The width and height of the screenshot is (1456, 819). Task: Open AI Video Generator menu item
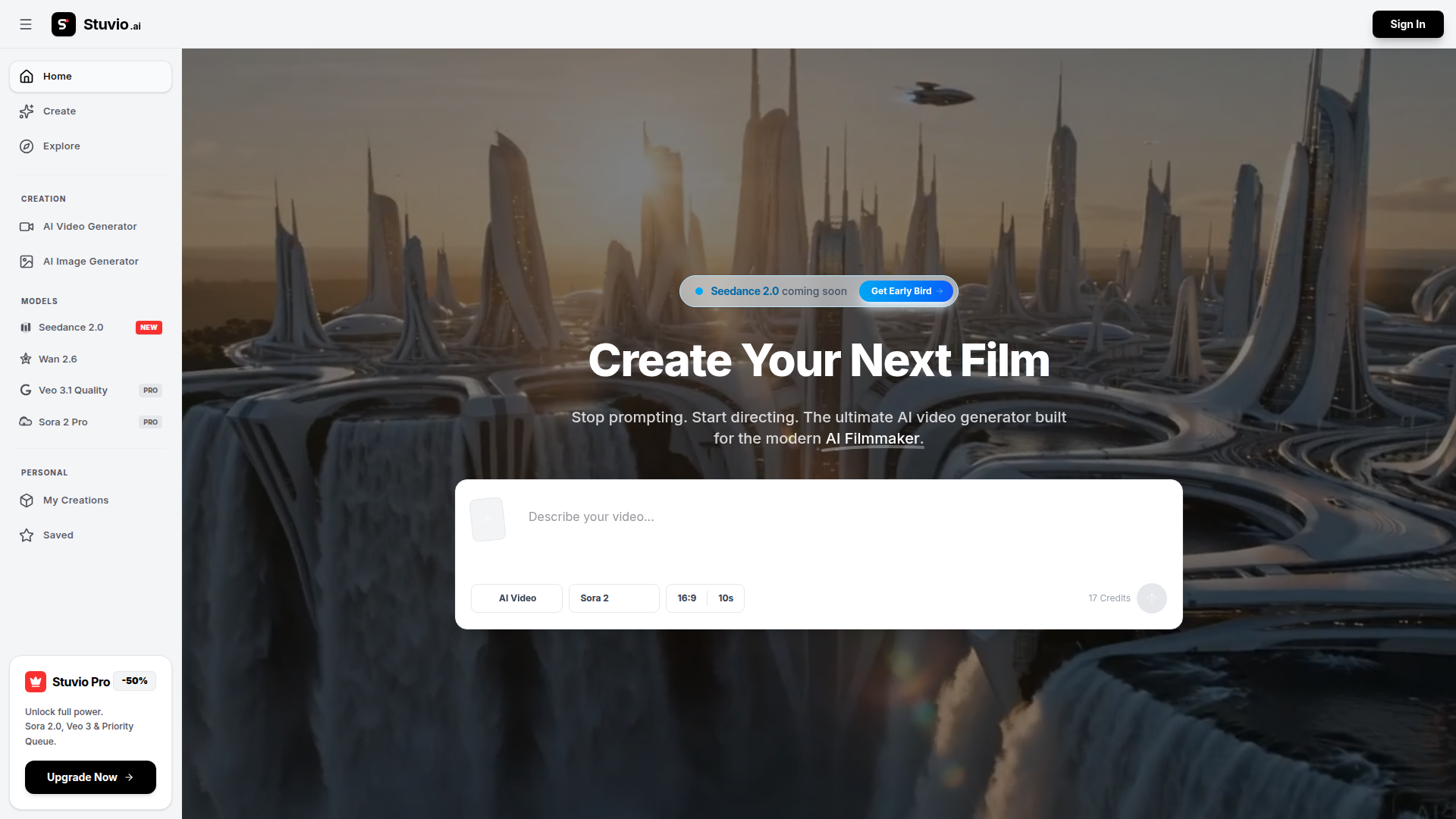pyautogui.click(x=89, y=227)
